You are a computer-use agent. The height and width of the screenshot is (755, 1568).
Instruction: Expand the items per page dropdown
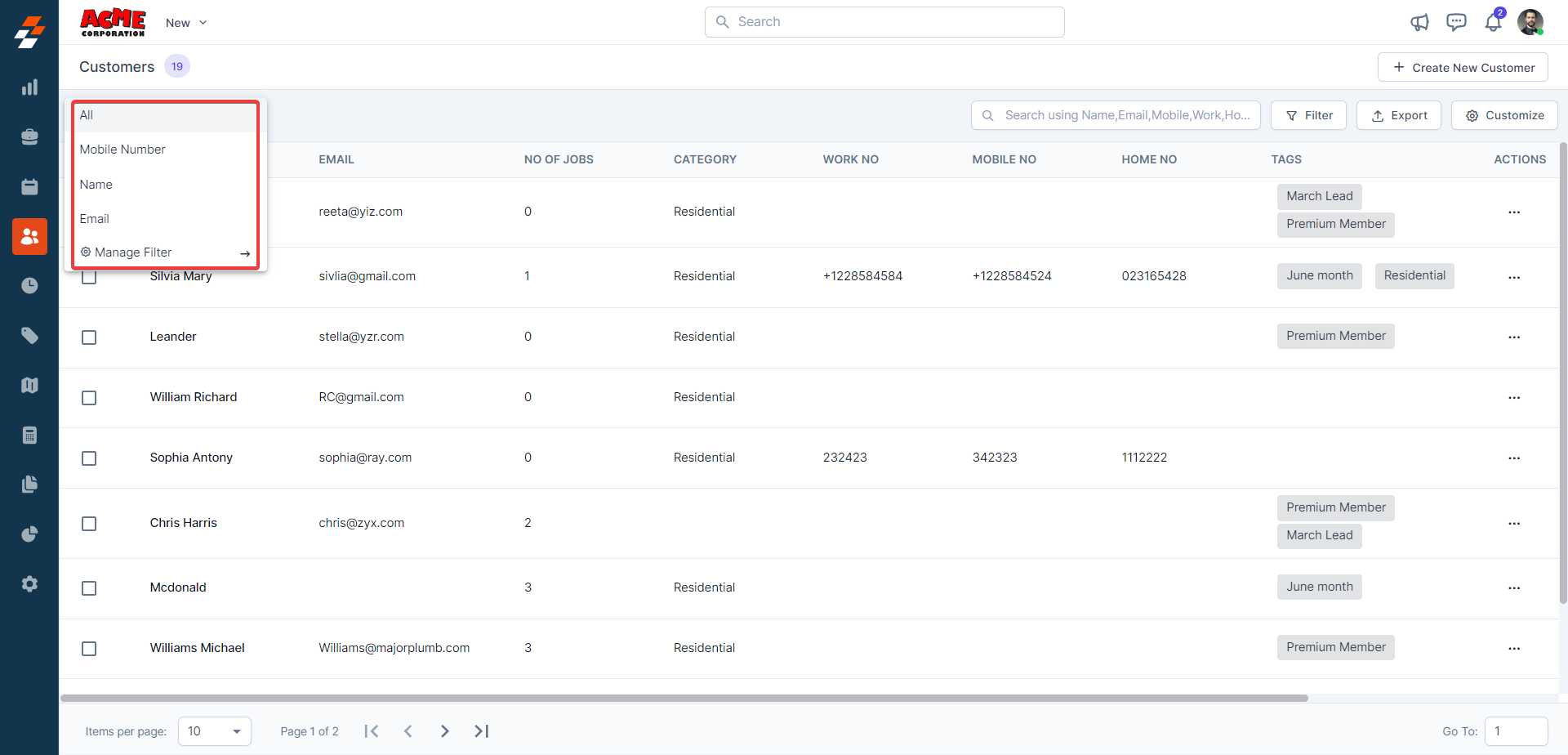click(215, 731)
